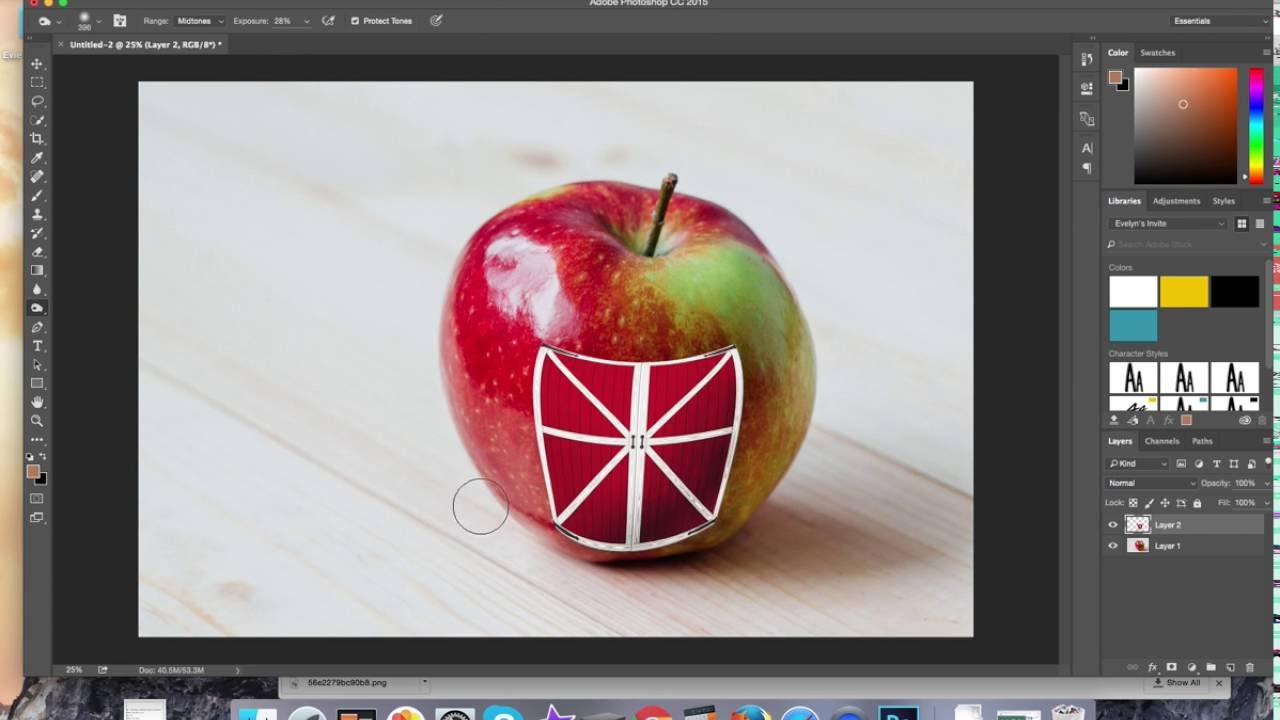This screenshot has width=1280, height=720.
Task: Select the Clone Stamp tool
Action: 37,214
